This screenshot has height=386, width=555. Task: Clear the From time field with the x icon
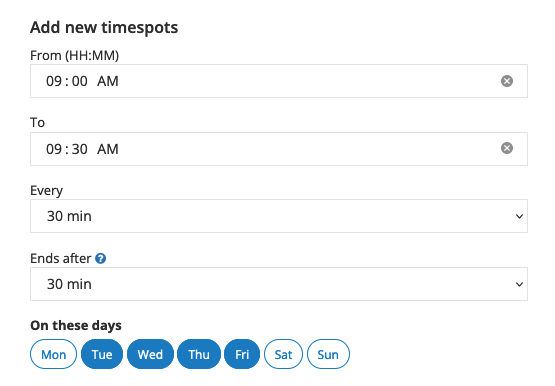(x=507, y=81)
